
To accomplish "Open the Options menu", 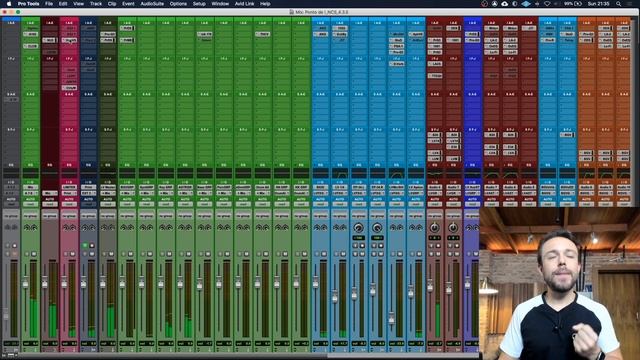I will [178, 4].
